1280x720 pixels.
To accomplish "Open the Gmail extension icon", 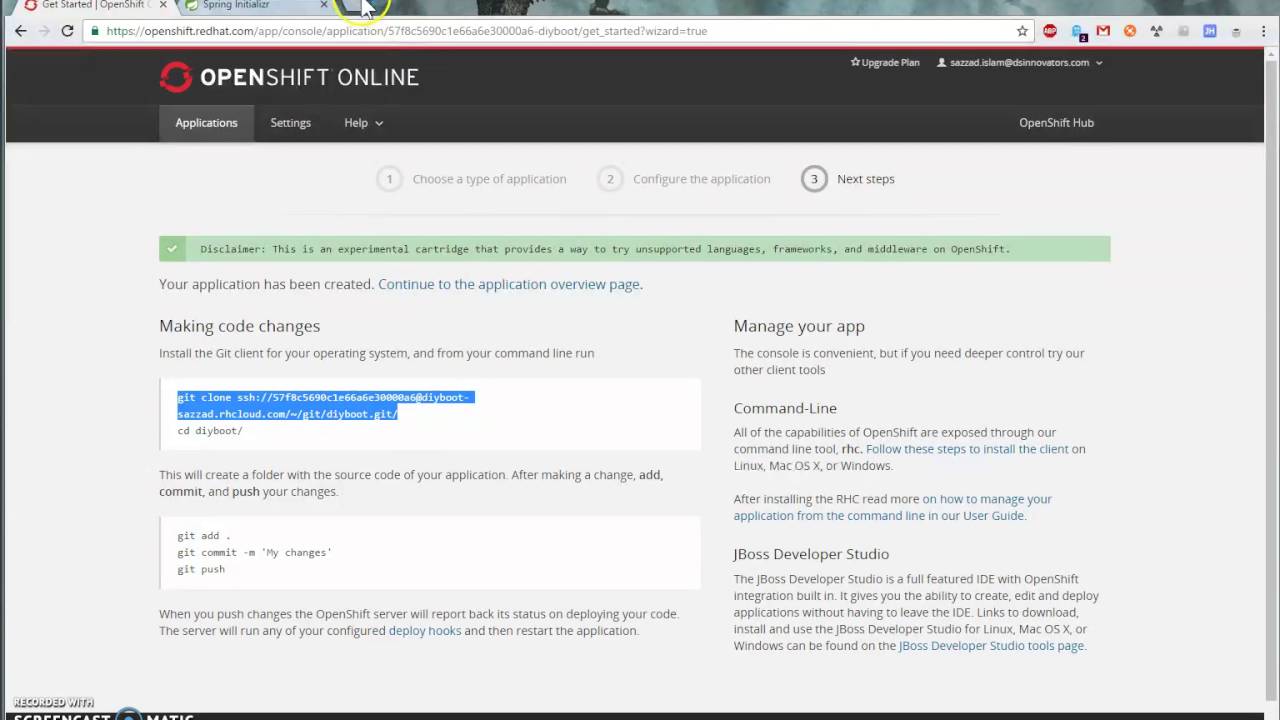I will (x=1103, y=31).
